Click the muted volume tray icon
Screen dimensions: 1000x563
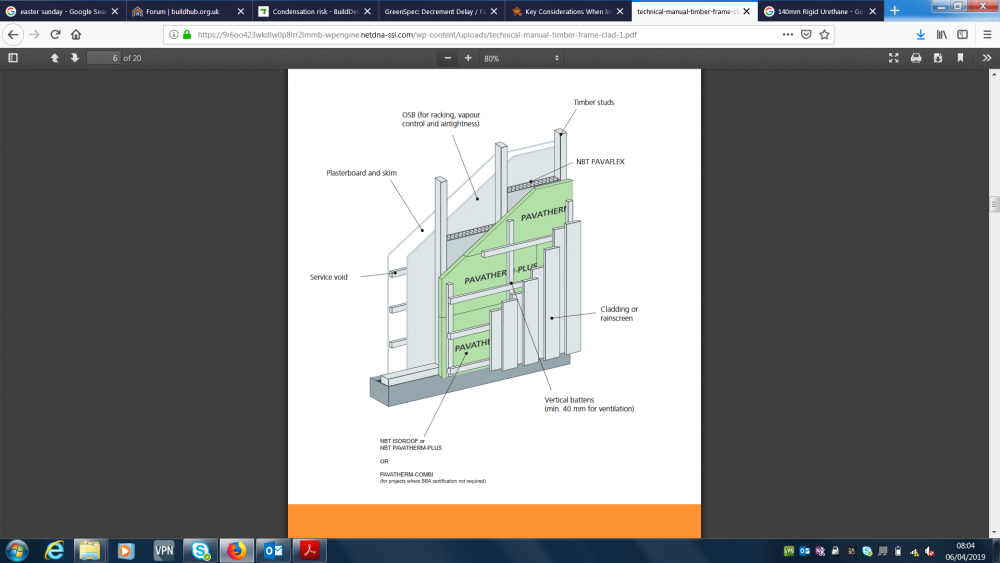[929, 552]
